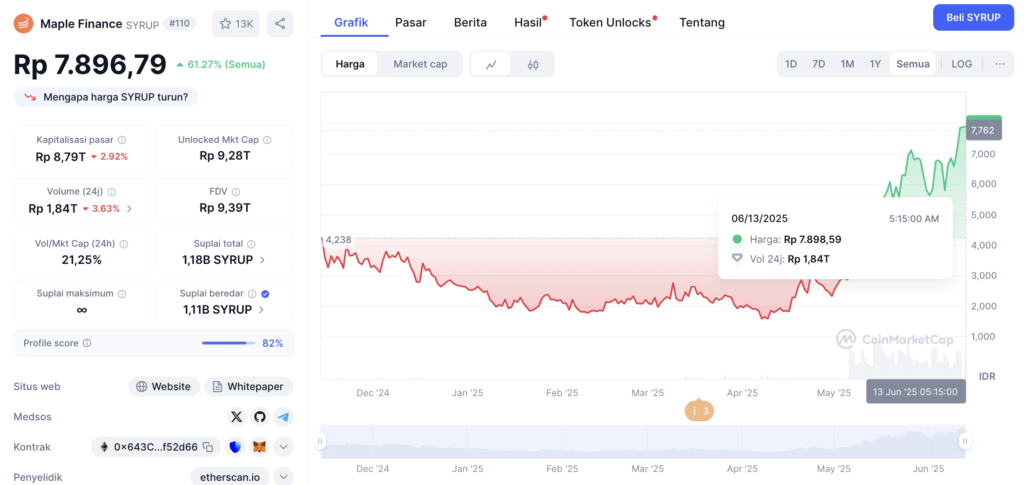The width and height of the screenshot is (1024, 485).
Task: Click the blue shield security icon
Action: point(236,447)
